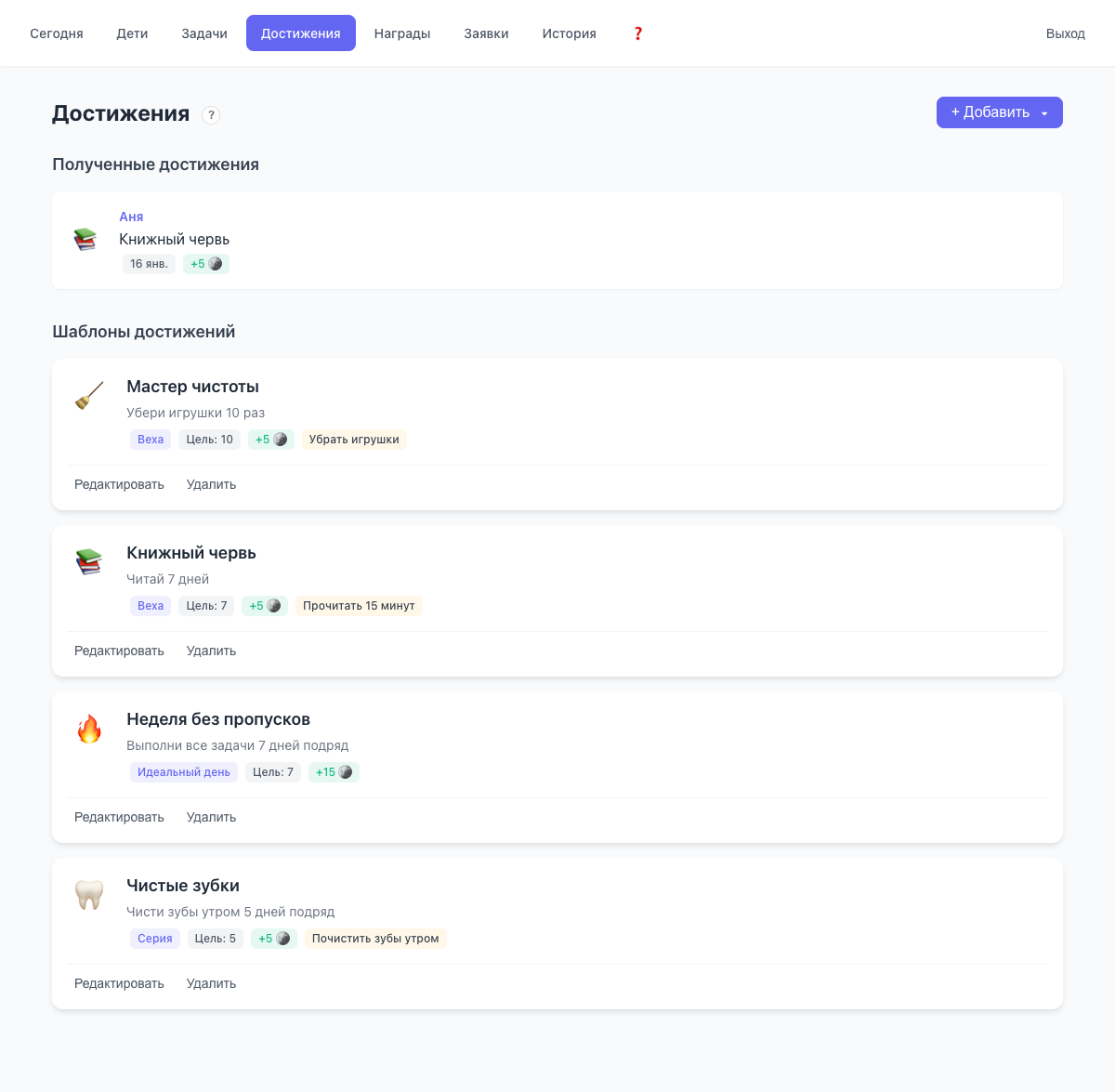Click the broom icon for Мастер чистоты
The image size is (1115, 1092).
(x=89, y=396)
